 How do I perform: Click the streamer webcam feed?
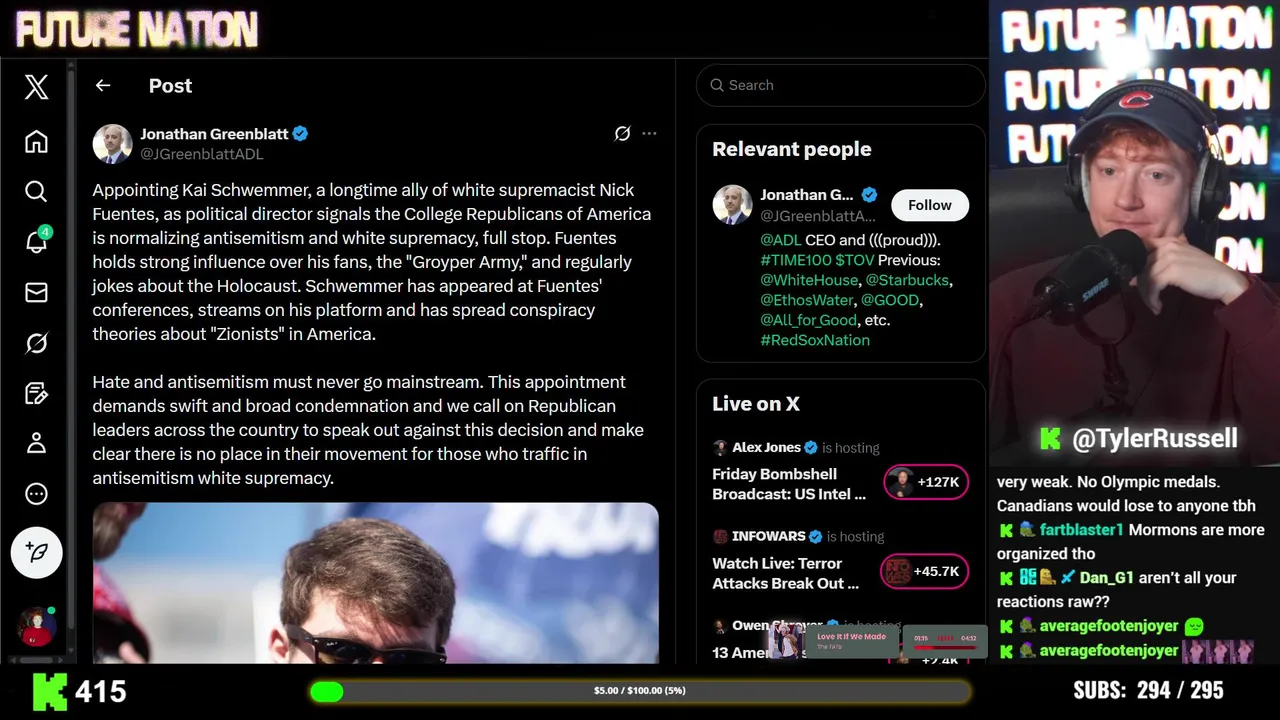tap(1135, 235)
